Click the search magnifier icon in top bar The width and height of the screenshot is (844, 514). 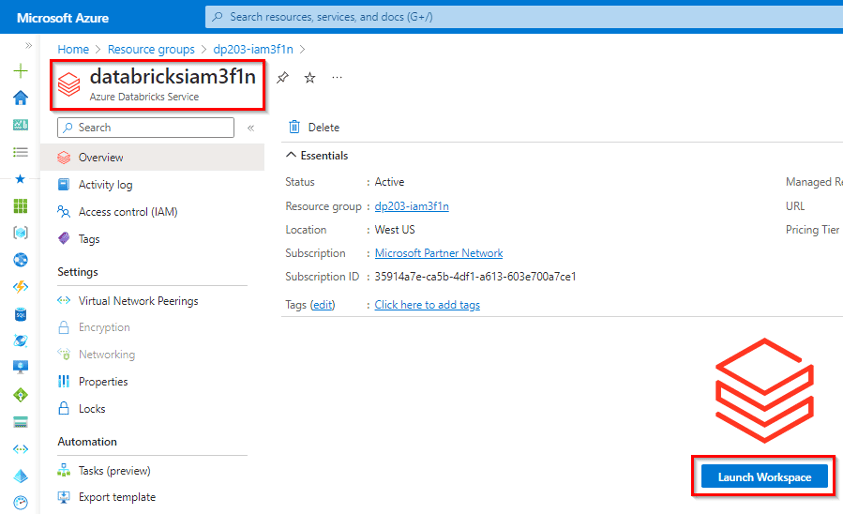point(217,17)
